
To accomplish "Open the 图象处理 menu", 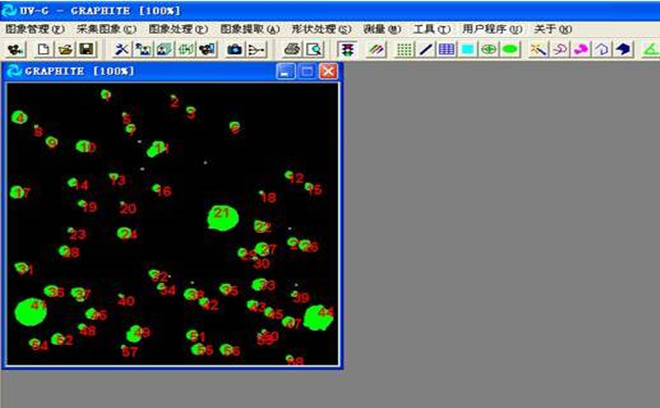I will point(178,29).
